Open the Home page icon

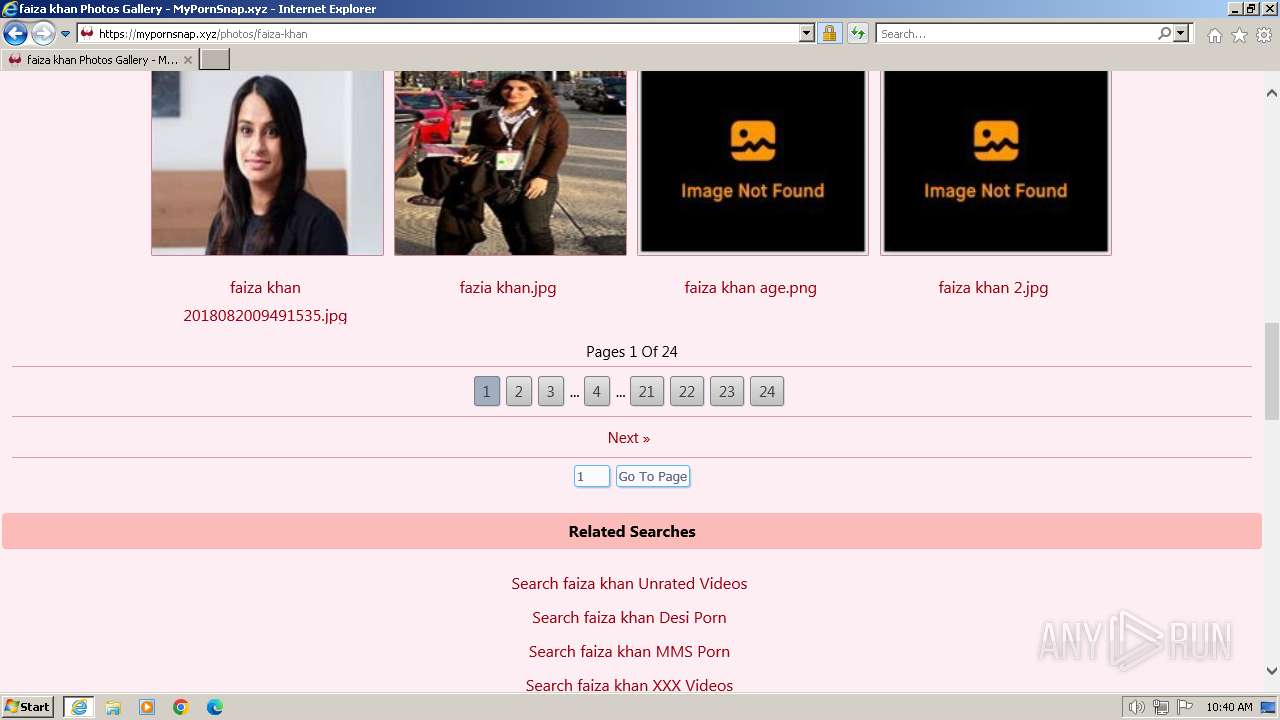[1214, 35]
